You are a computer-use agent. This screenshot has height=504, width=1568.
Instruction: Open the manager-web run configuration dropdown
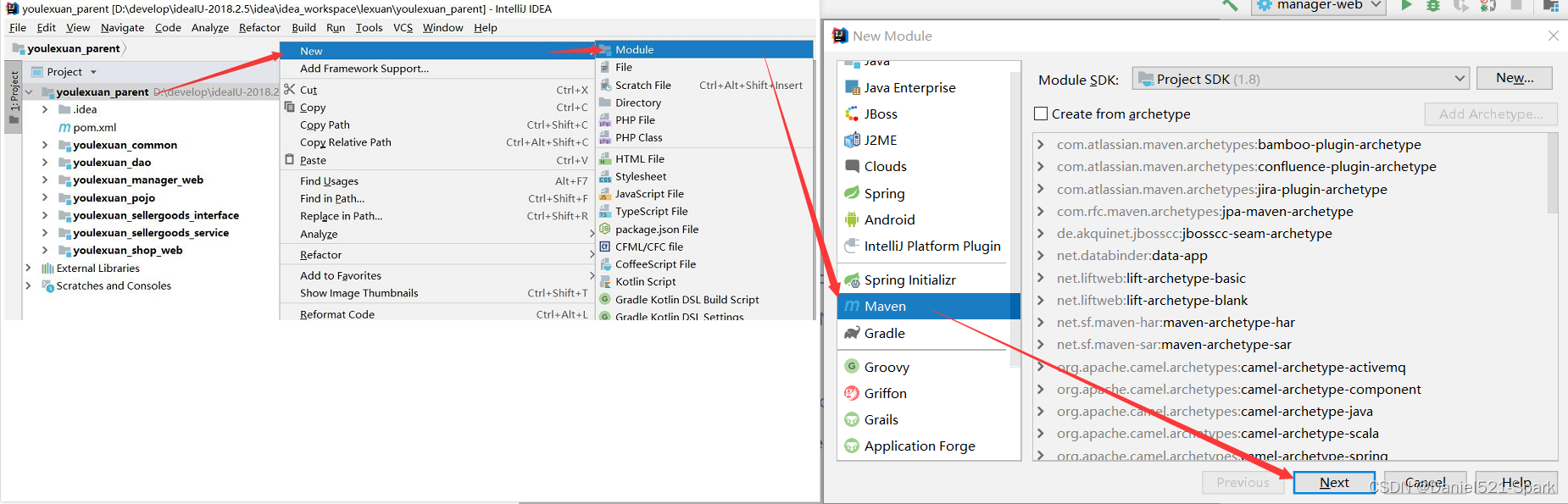(1318, 6)
